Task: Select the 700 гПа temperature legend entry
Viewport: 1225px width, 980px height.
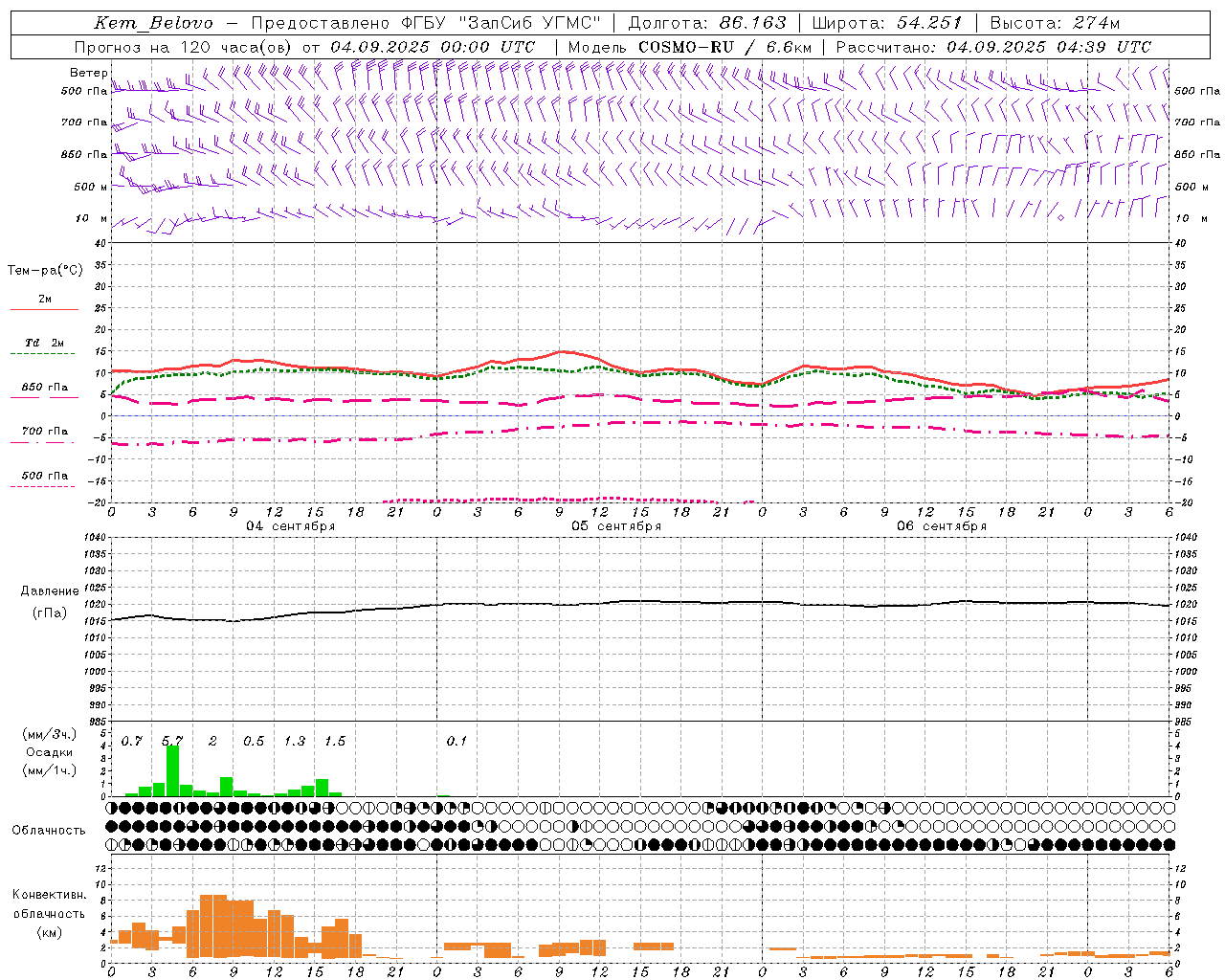Action: tap(44, 432)
